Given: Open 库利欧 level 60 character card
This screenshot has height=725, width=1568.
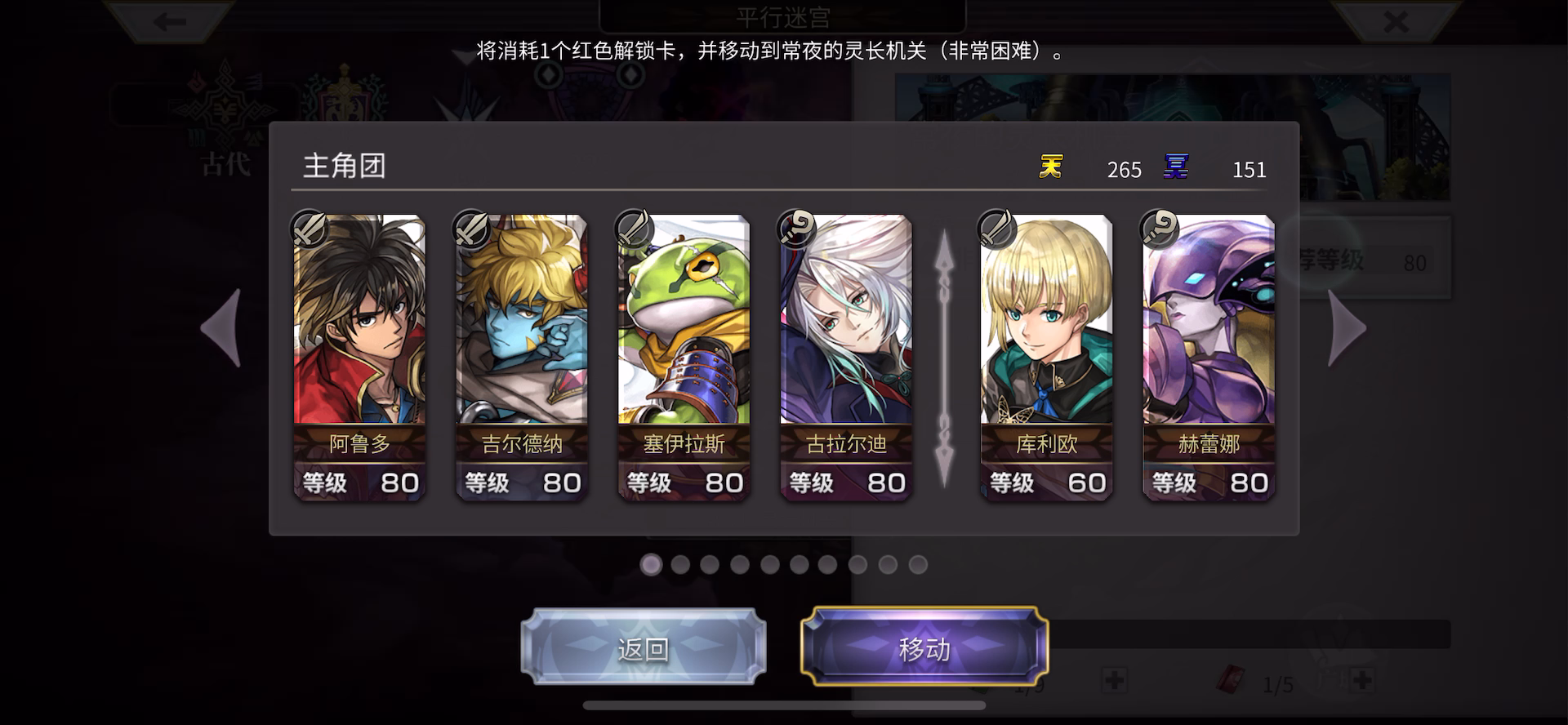Looking at the screenshot, I should click(x=1046, y=358).
